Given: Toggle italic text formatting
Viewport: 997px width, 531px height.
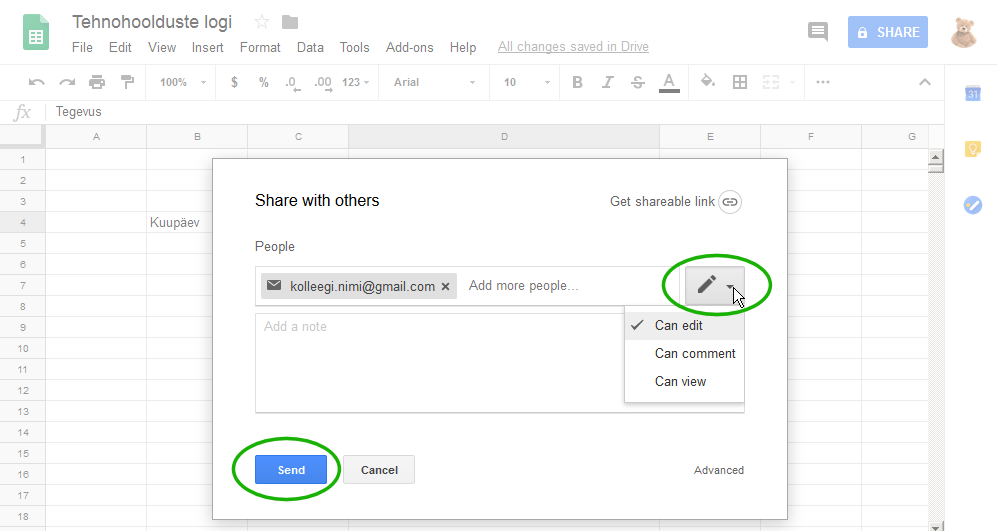Looking at the screenshot, I should pyautogui.click(x=608, y=82).
